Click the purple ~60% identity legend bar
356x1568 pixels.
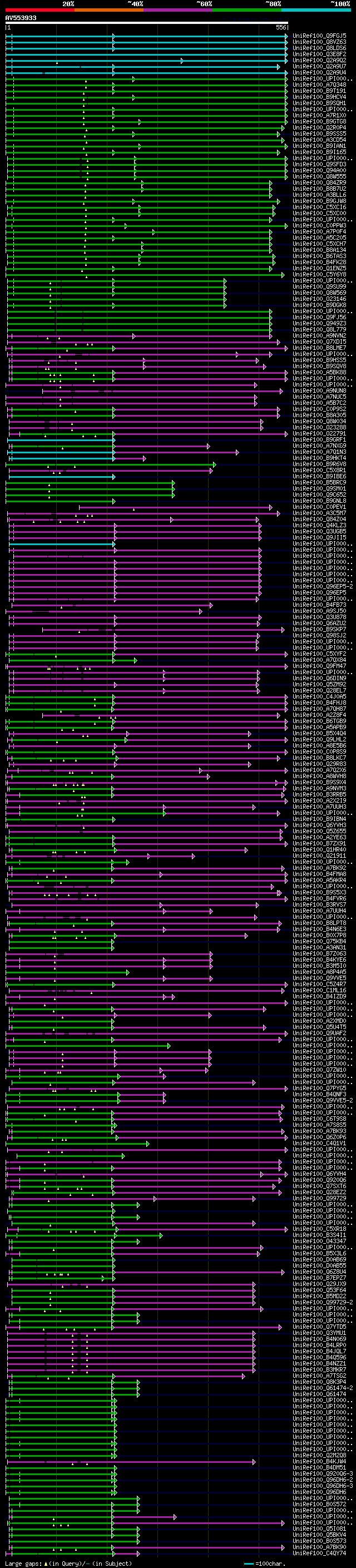click(177, 10)
